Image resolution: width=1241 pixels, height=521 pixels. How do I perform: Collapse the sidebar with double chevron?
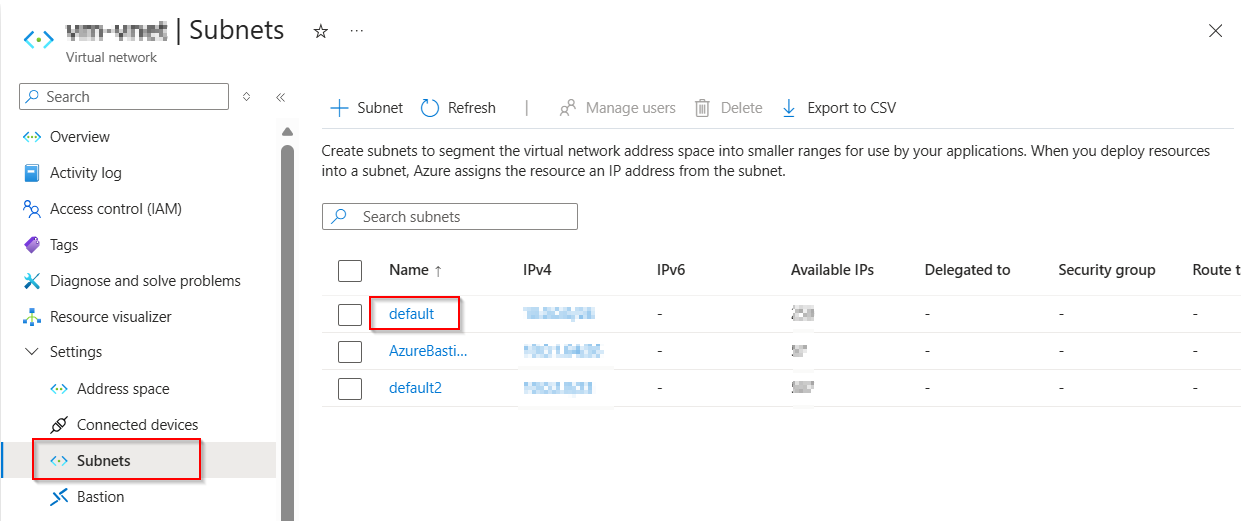280,97
